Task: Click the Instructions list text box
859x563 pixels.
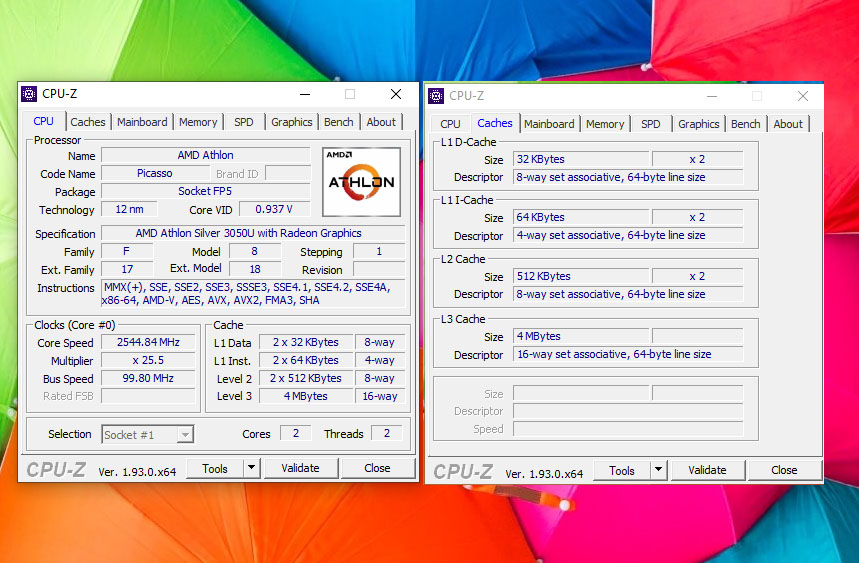Action: 253,294
